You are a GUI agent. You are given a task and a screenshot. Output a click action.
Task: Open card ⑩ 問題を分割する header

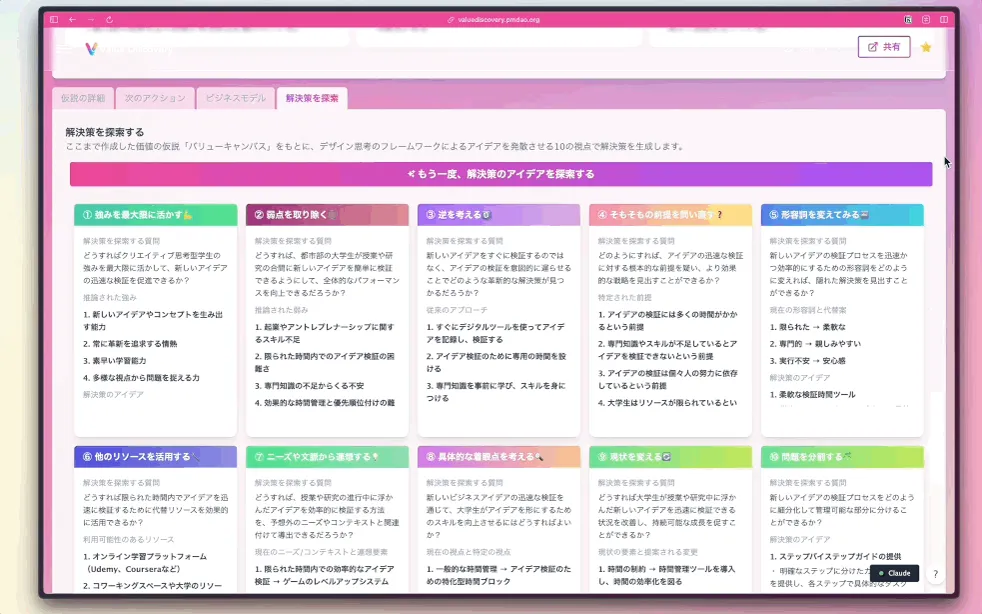(842, 457)
